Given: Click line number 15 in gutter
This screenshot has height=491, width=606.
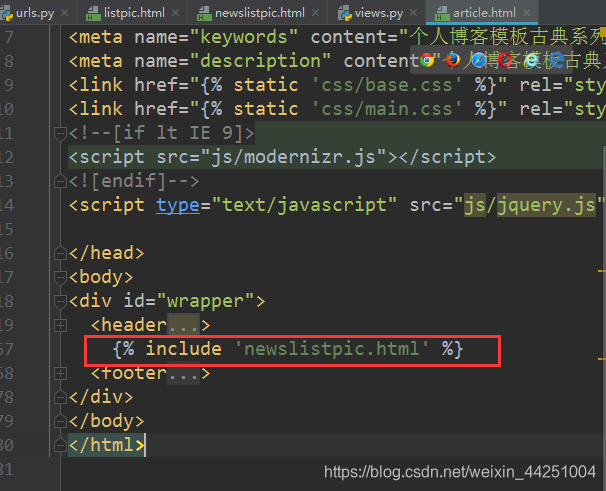Looking at the screenshot, I should pos(6,229).
